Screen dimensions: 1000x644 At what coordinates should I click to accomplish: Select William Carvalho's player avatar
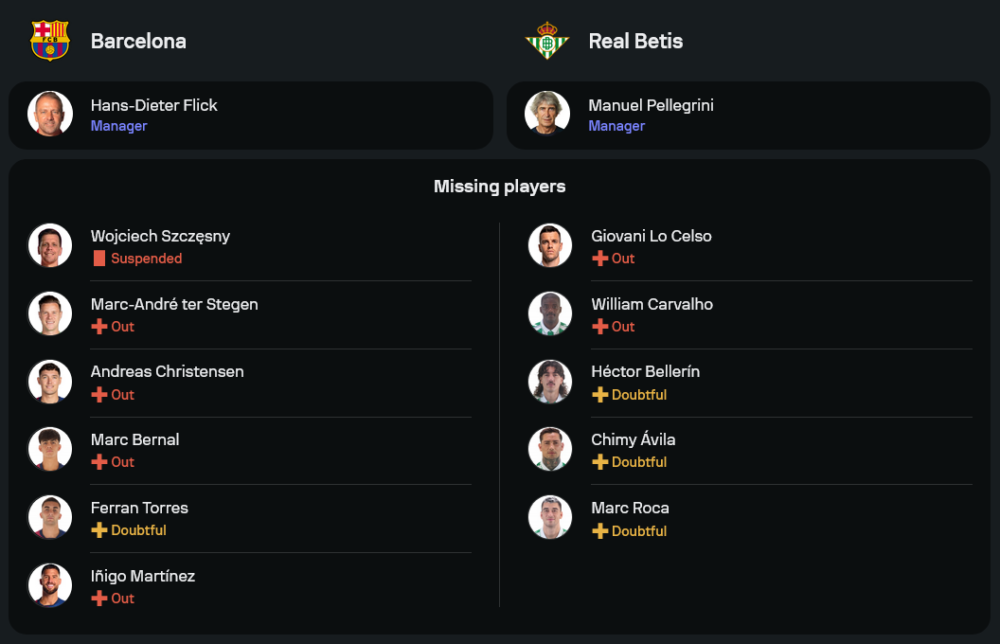click(x=550, y=313)
